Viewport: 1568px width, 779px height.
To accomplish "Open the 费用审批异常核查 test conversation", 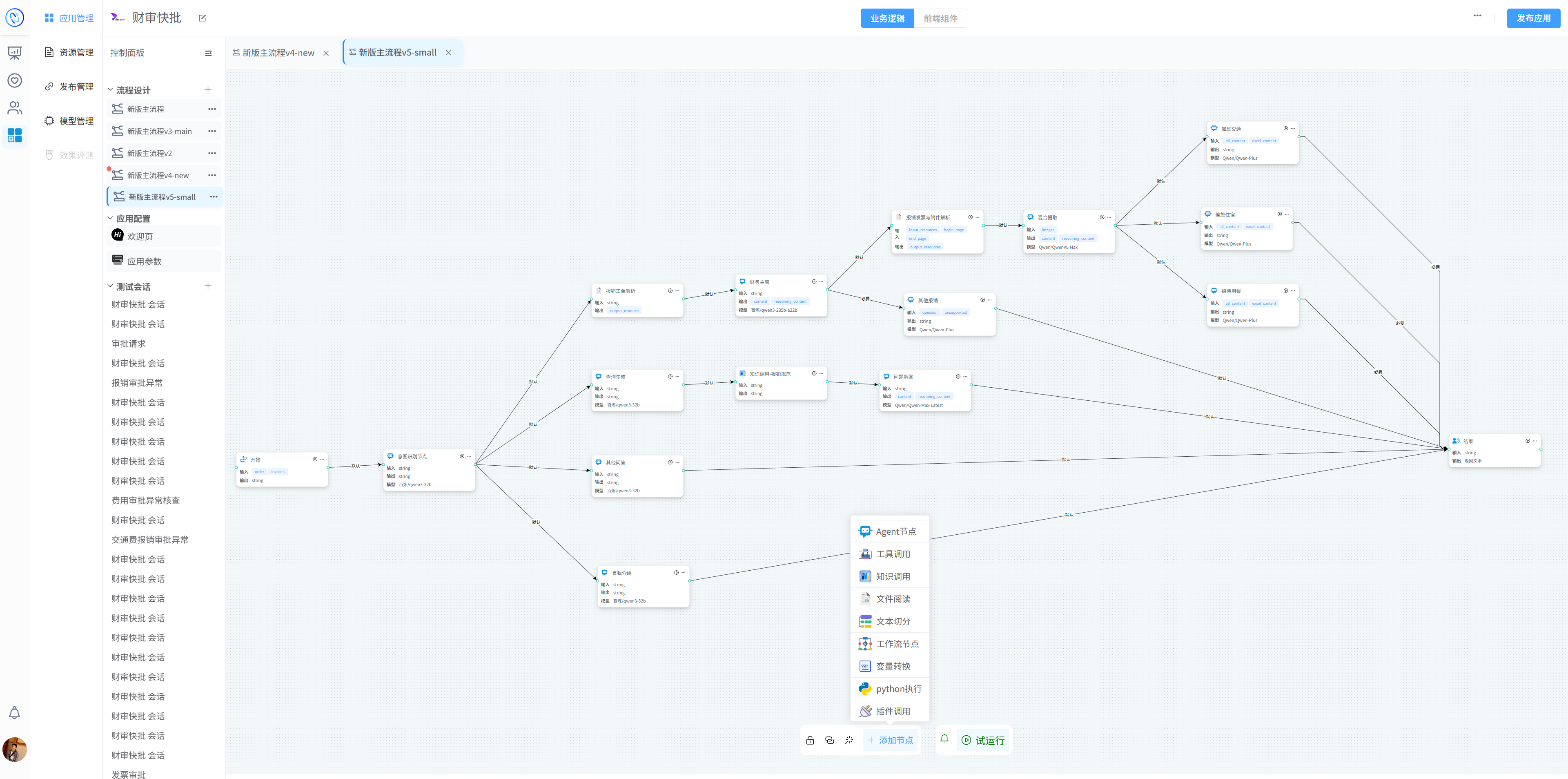I will pos(145,500).
